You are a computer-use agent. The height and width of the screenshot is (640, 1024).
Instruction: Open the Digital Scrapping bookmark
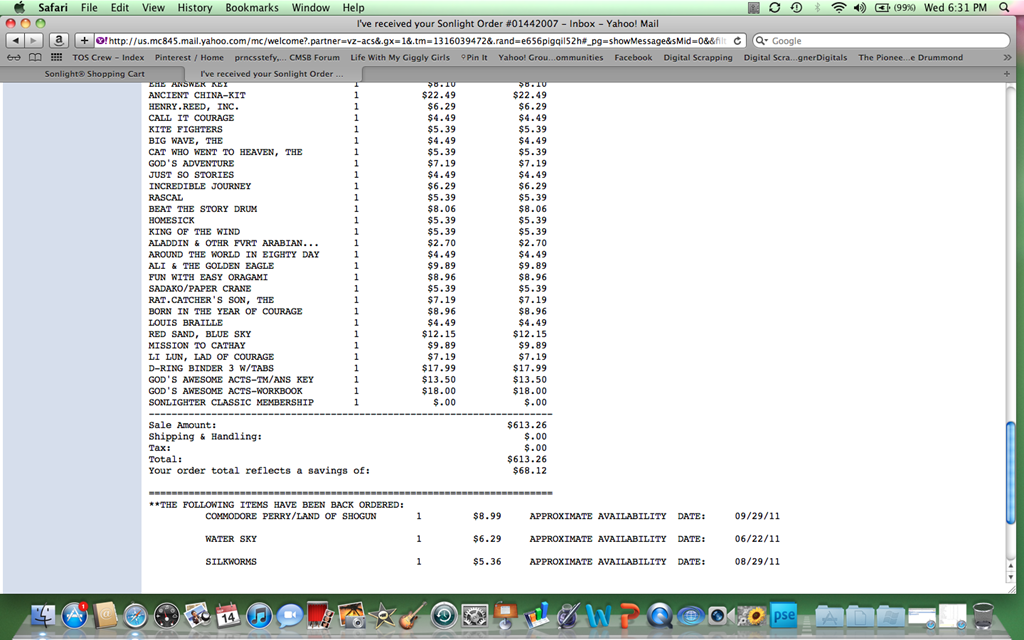697,57
